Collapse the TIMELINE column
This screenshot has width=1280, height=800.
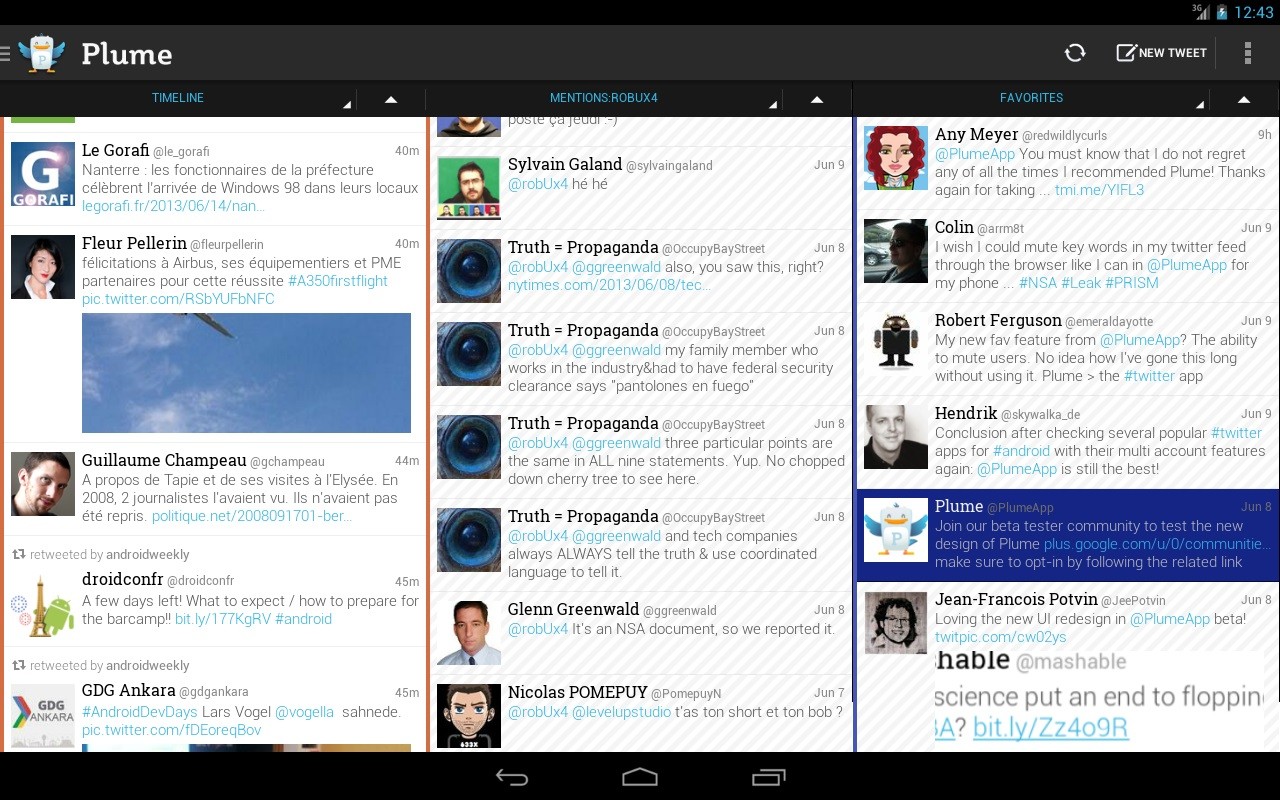[390, 99]
